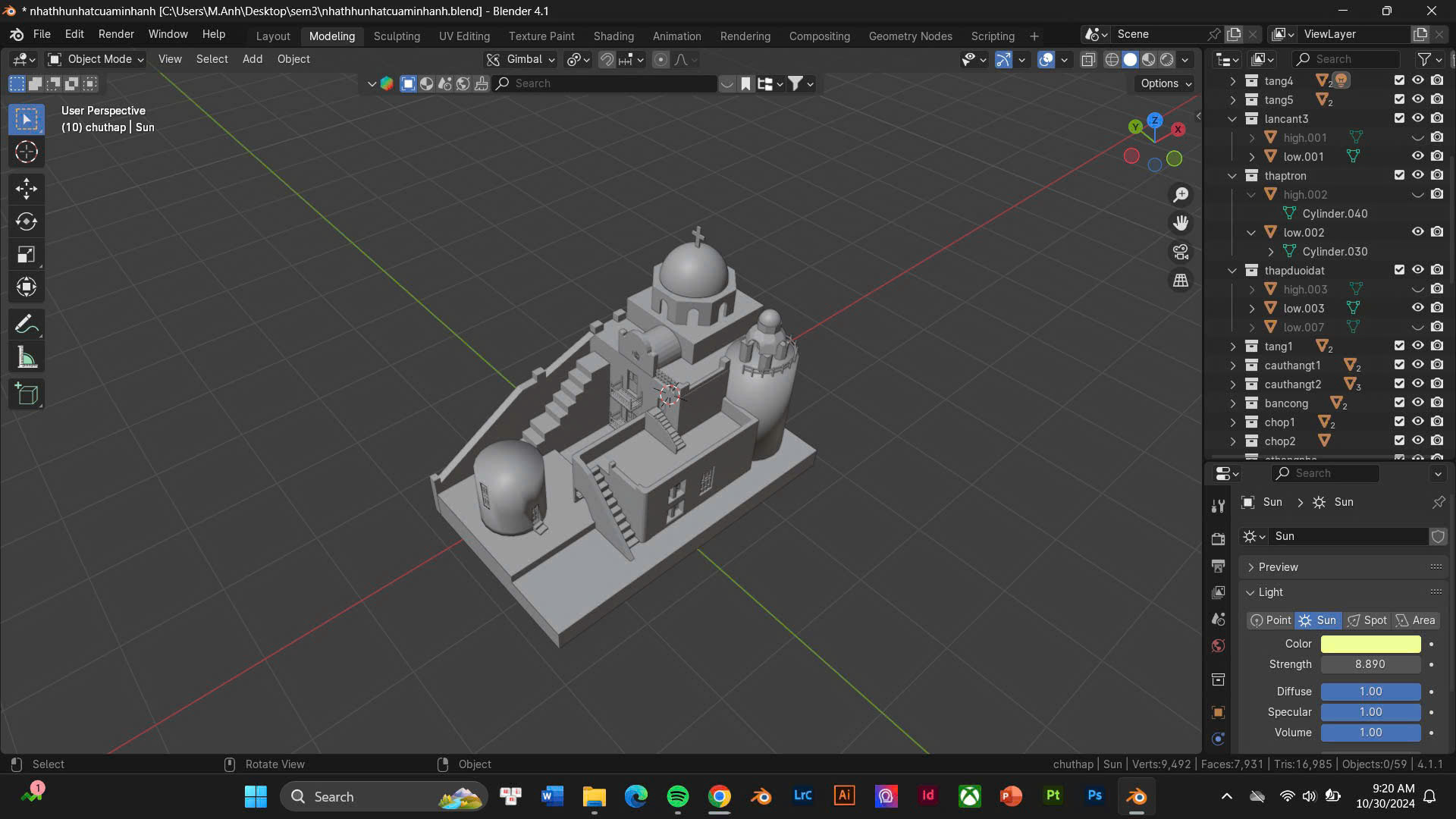Open the File menu
This screenshot has height=819, width=1456.
tap(42, 34)
